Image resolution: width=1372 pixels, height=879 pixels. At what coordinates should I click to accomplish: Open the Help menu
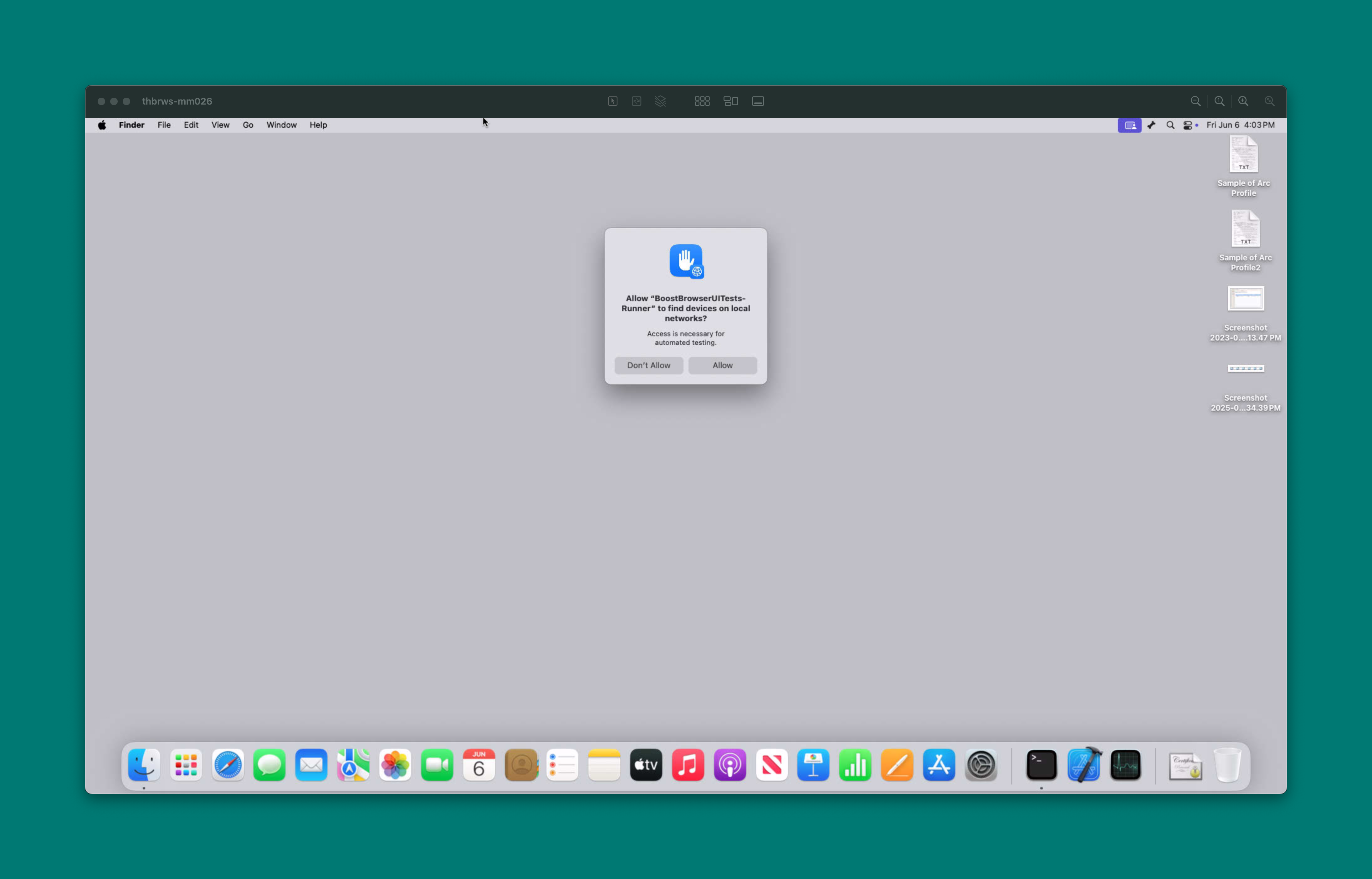[x=318, y=125]
